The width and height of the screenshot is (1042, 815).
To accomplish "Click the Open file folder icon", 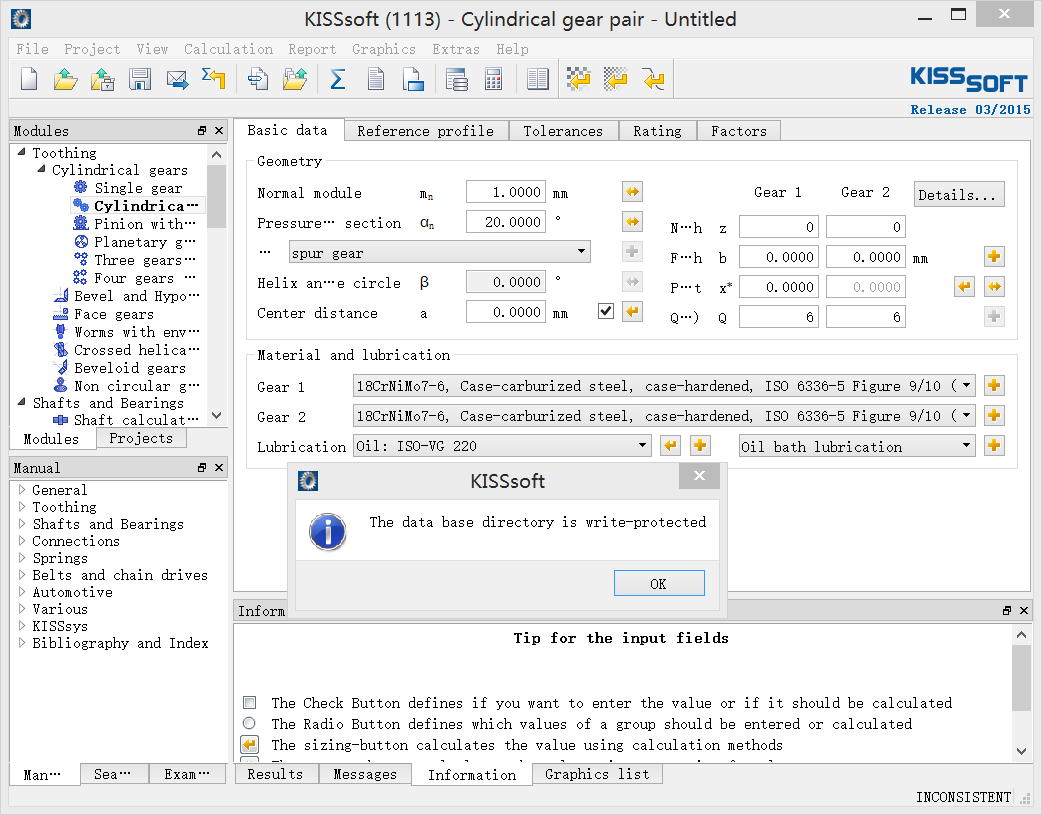I will click(x=65, y=79).
